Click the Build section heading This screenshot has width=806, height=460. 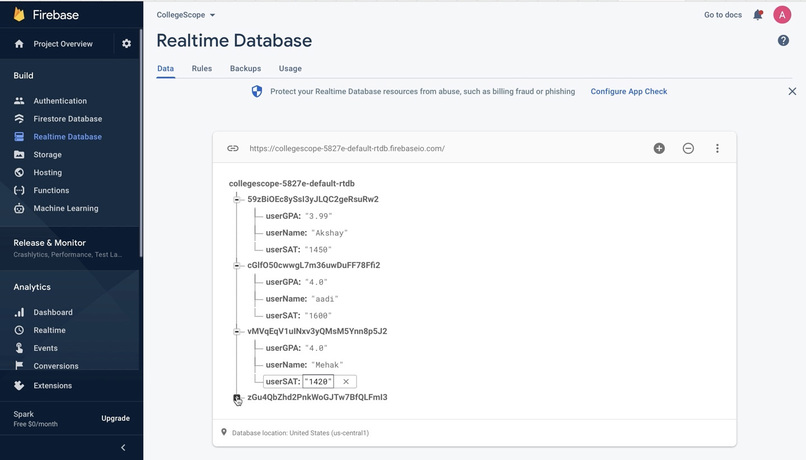[23, 76]
